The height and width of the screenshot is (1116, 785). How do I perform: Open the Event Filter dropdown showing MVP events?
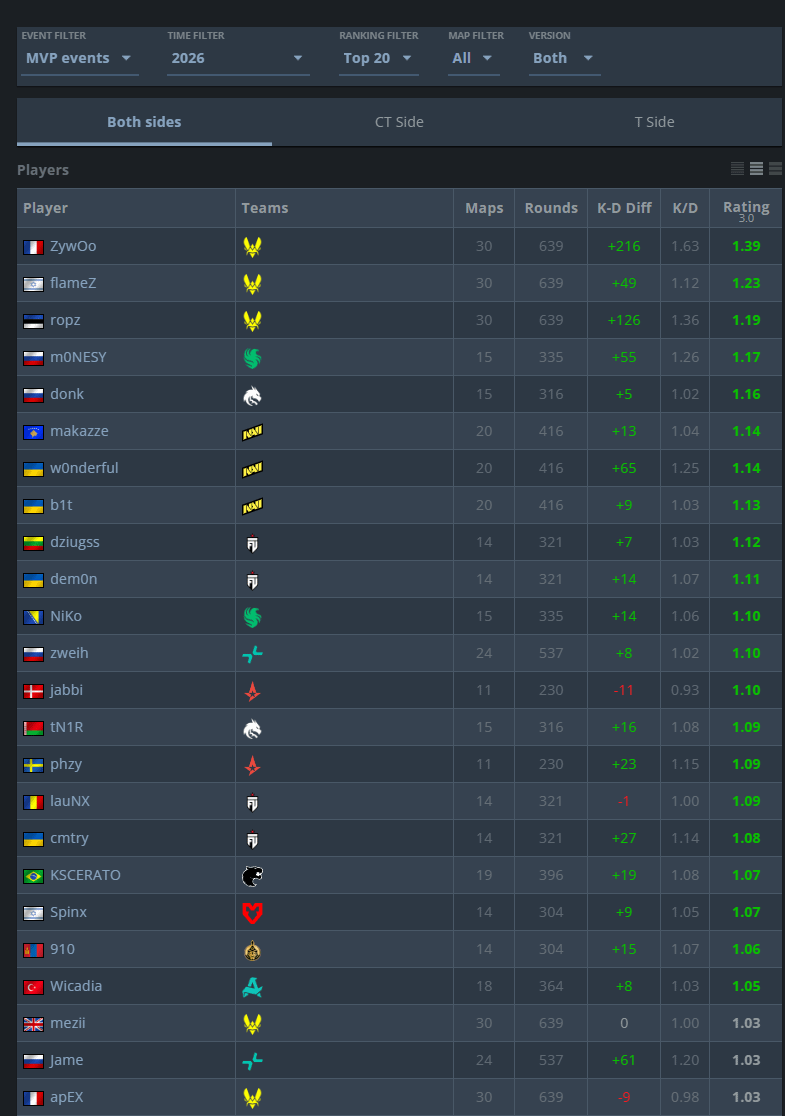point(79,58)
